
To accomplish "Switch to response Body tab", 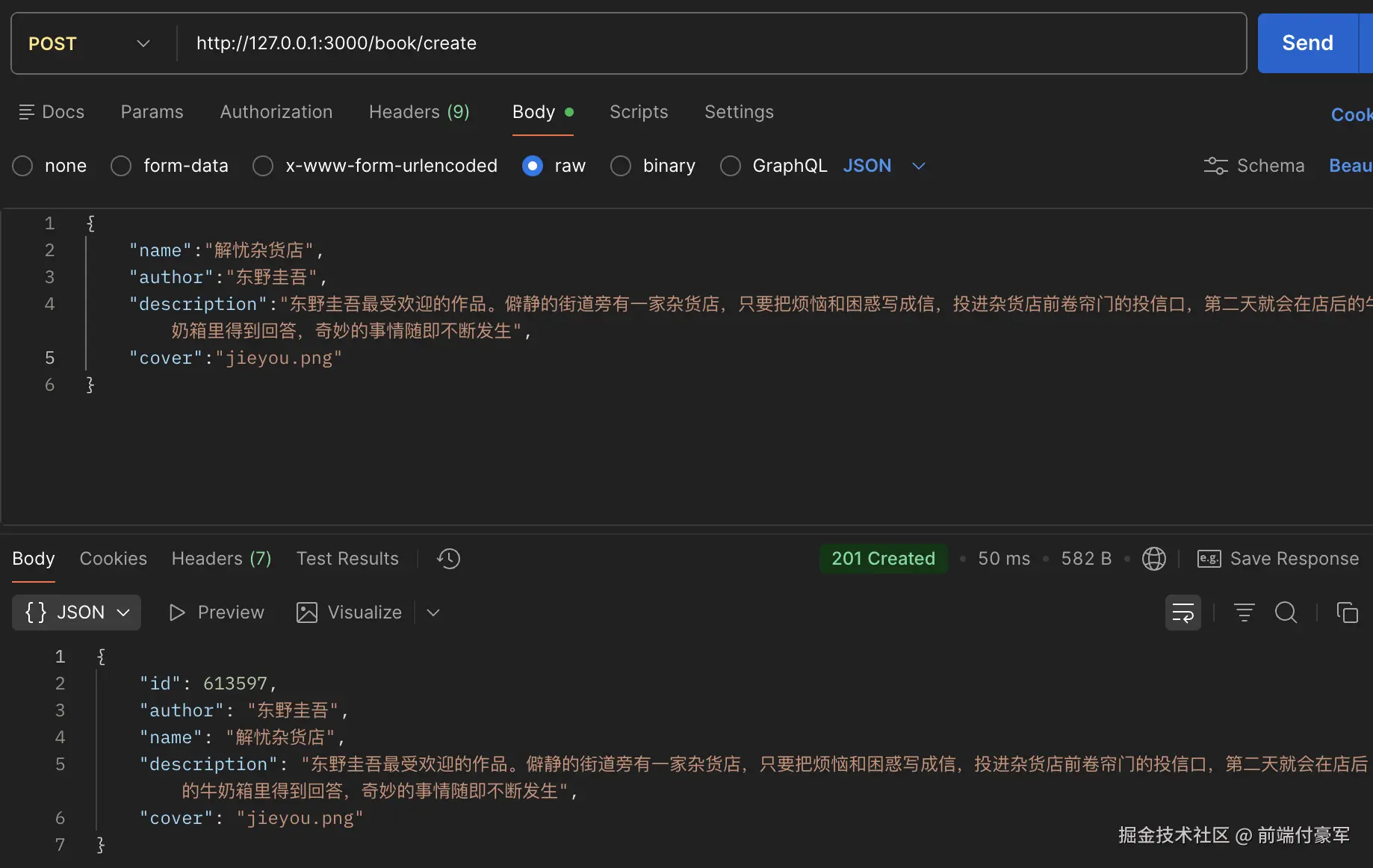I will pyautogui.click(x=34, y=559).
